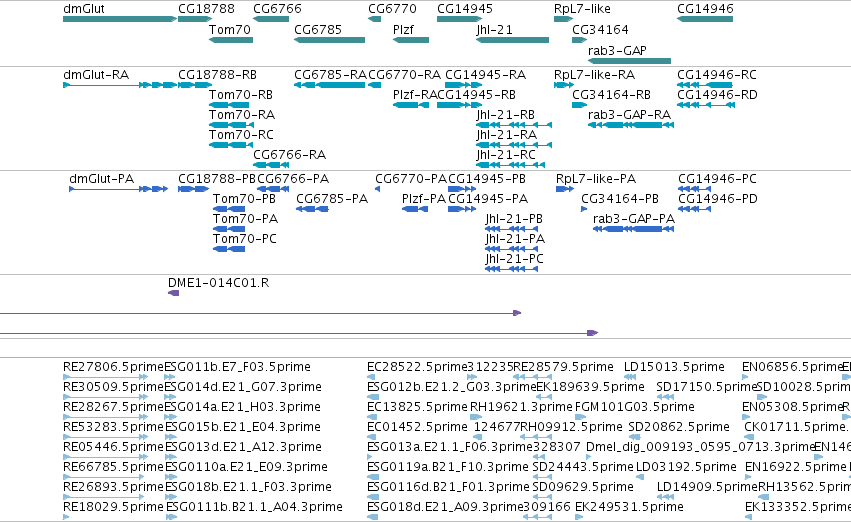Click EST FGM101G03.5prime label
The image size is (851, 522).
click(x=634, y=408)
